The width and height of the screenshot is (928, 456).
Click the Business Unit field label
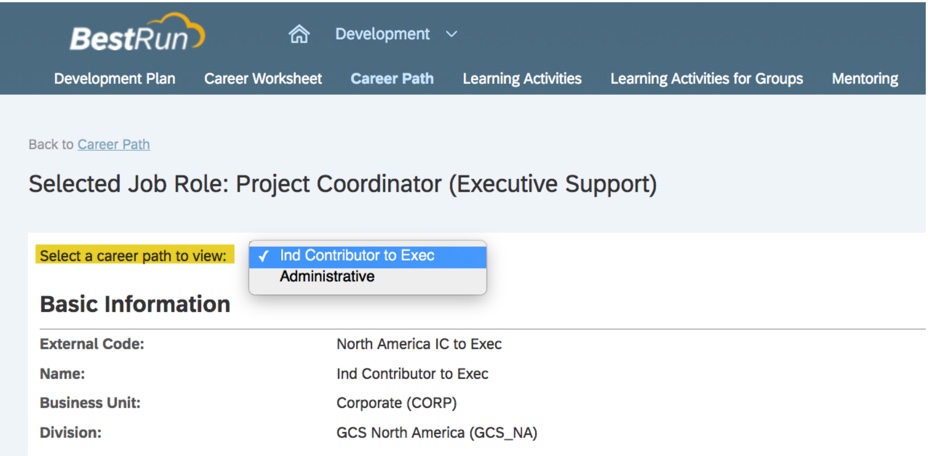coord(90,403)
